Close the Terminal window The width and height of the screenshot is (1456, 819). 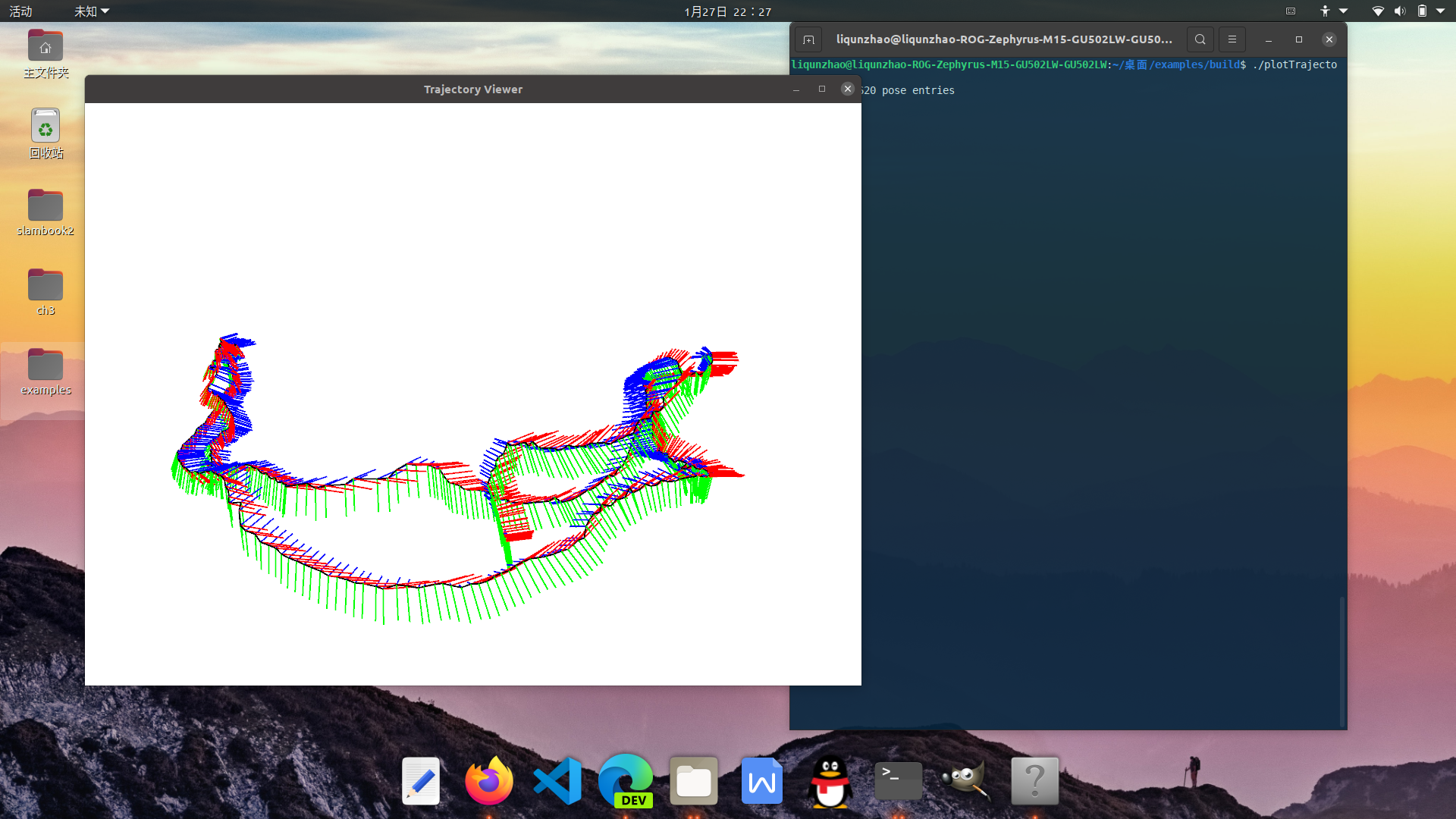(x=1329, y=39)
